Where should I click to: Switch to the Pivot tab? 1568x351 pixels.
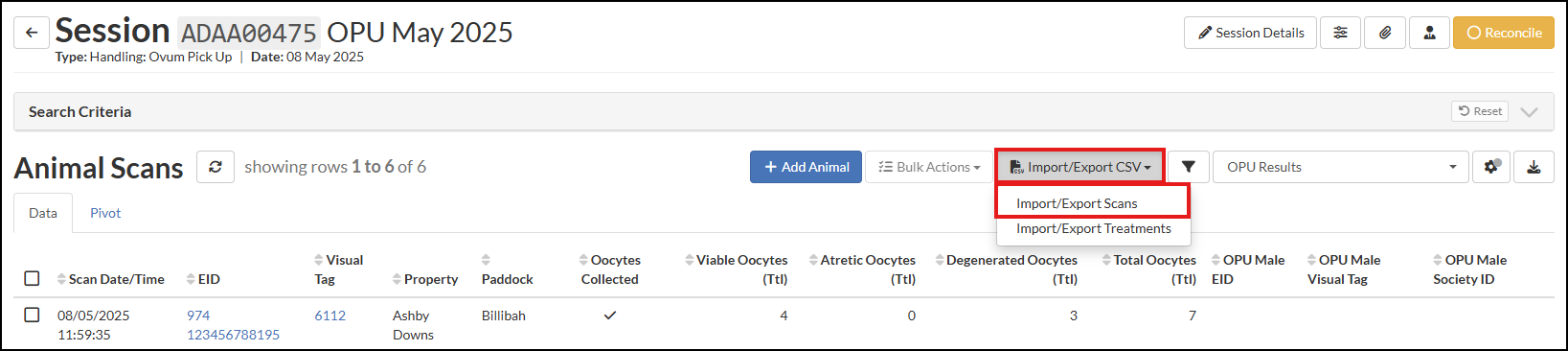(105, 213)
